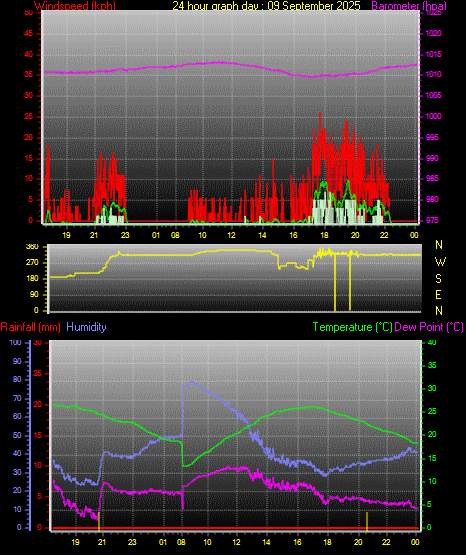Click the 975 barometer axis value
466x555 pixels.
[x=432, y=221]
